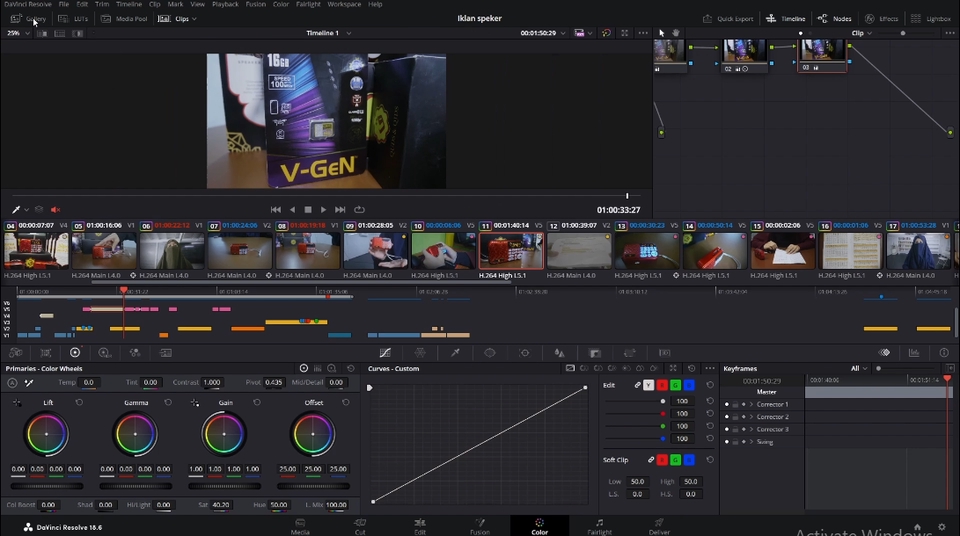This screenshot has width=960, height=536.
Task: Open the Media Pool button
Action: [x=124, y=19]
